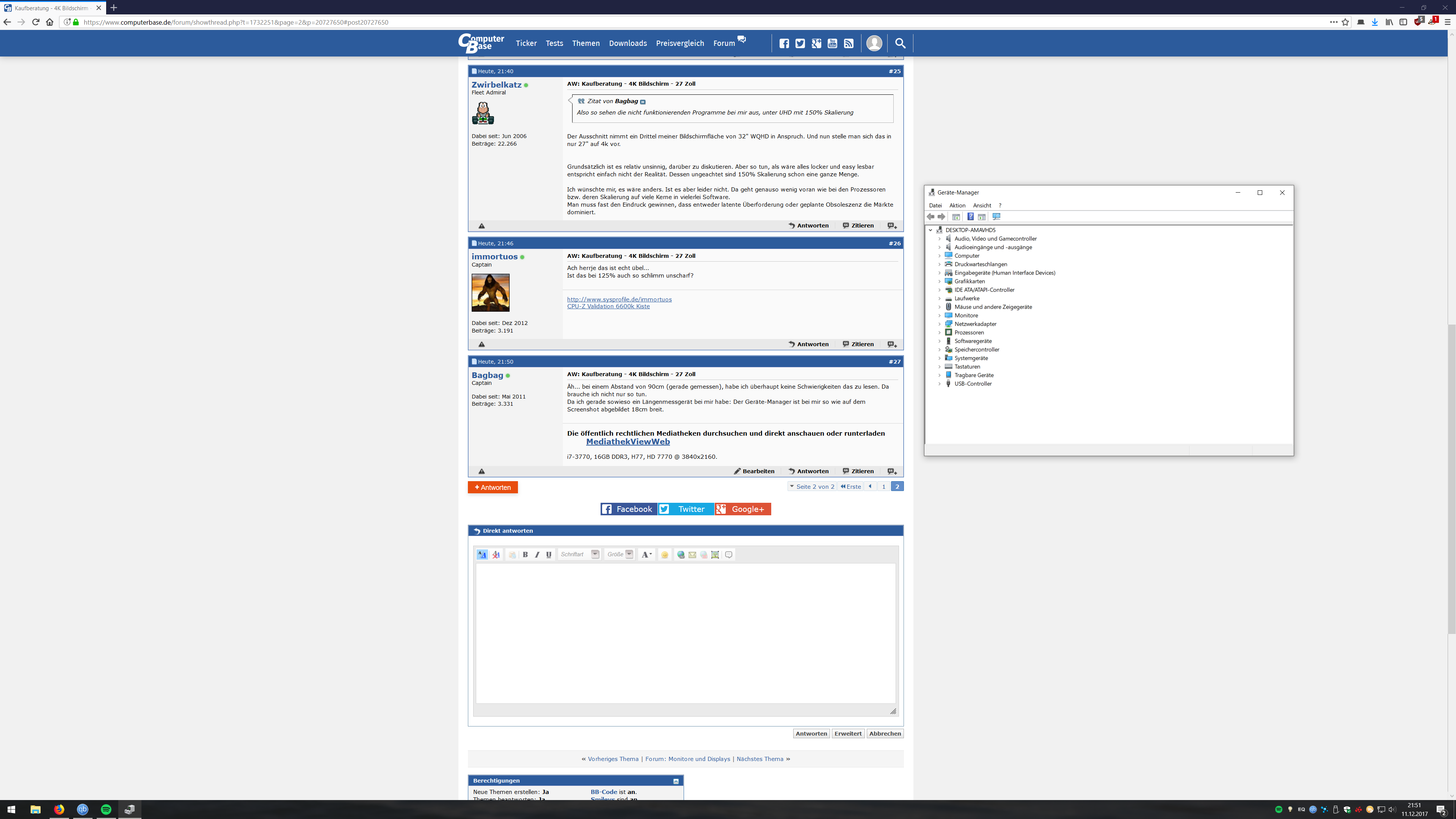Click the insert link globe icon
This screenshot has height=819, width=1456.
(681, 554)
